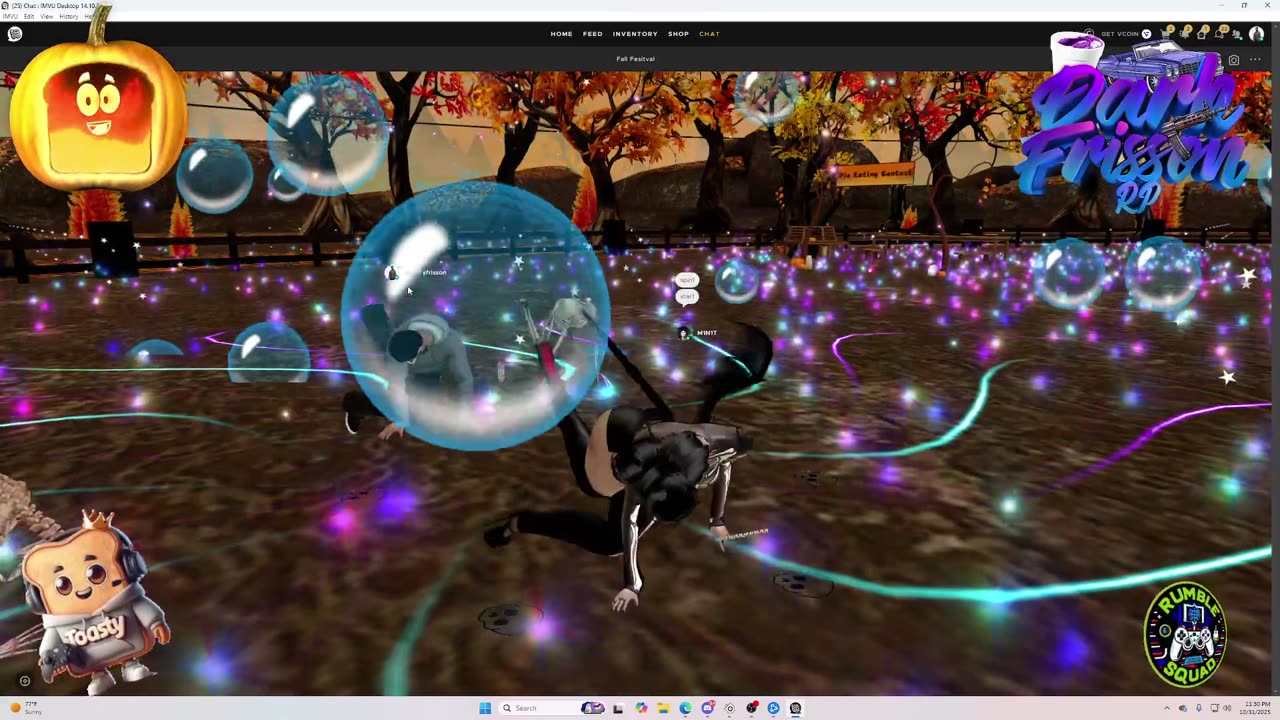Open the INVENTORY tab
The width and height of the screenshot is (1280, 720).
635,34
